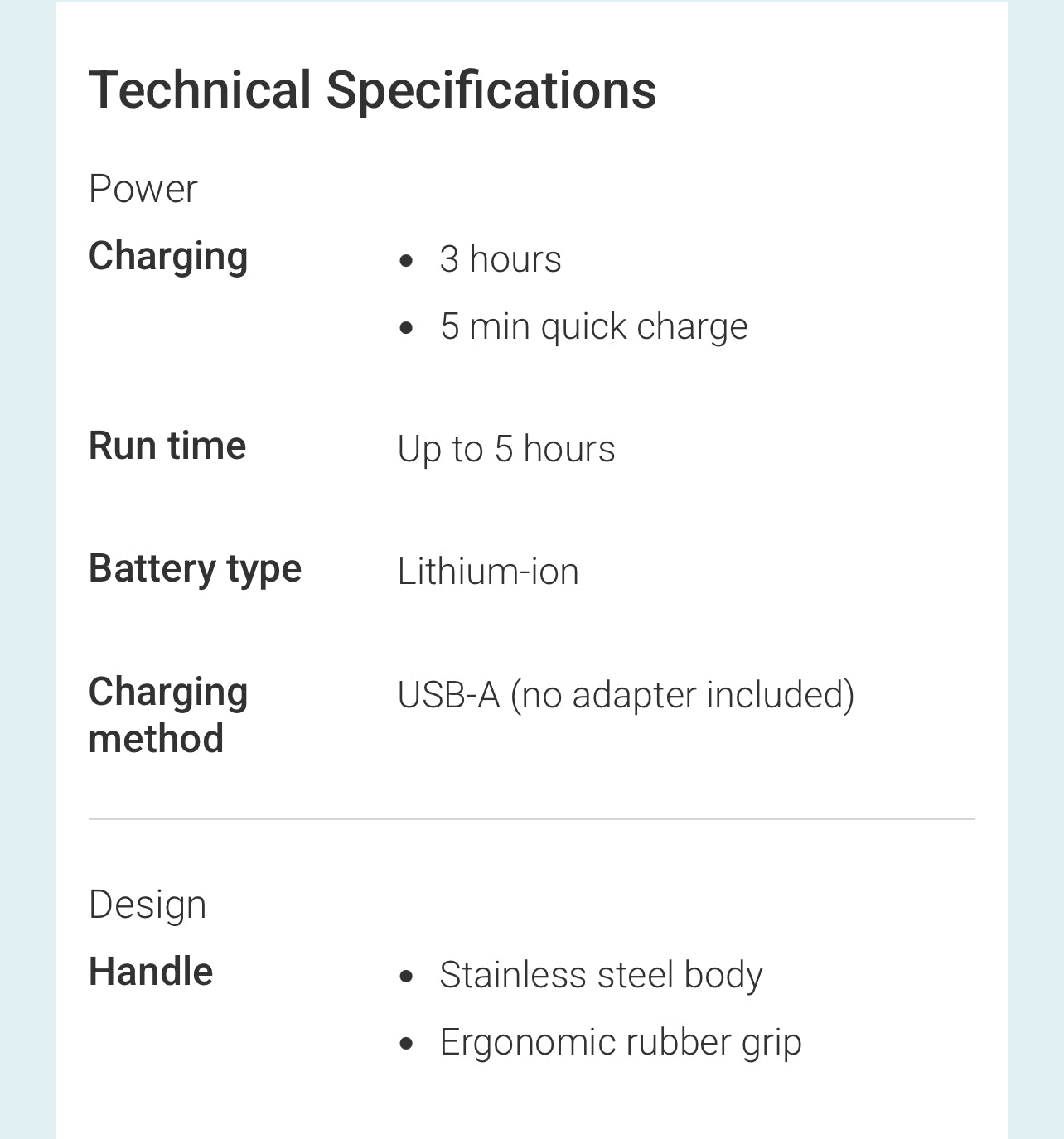Click the Technical Specifications heading
1064x1139 pixels.
click(372, 89)
